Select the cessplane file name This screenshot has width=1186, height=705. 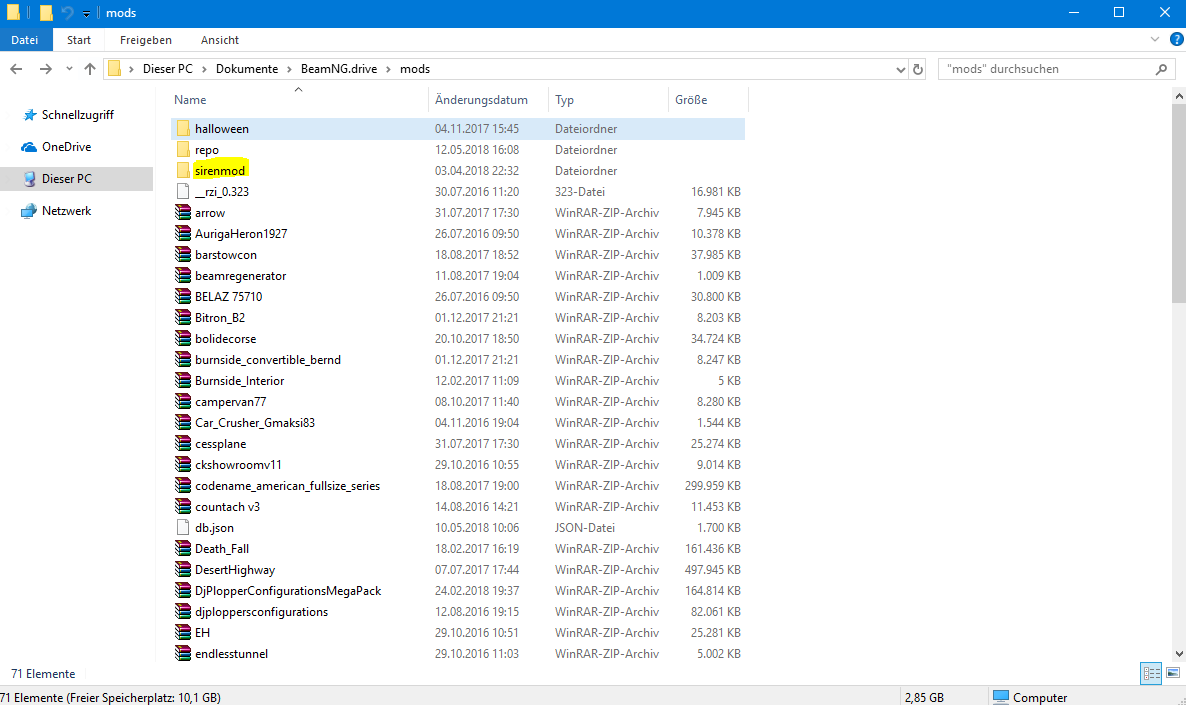click(221, 444)
